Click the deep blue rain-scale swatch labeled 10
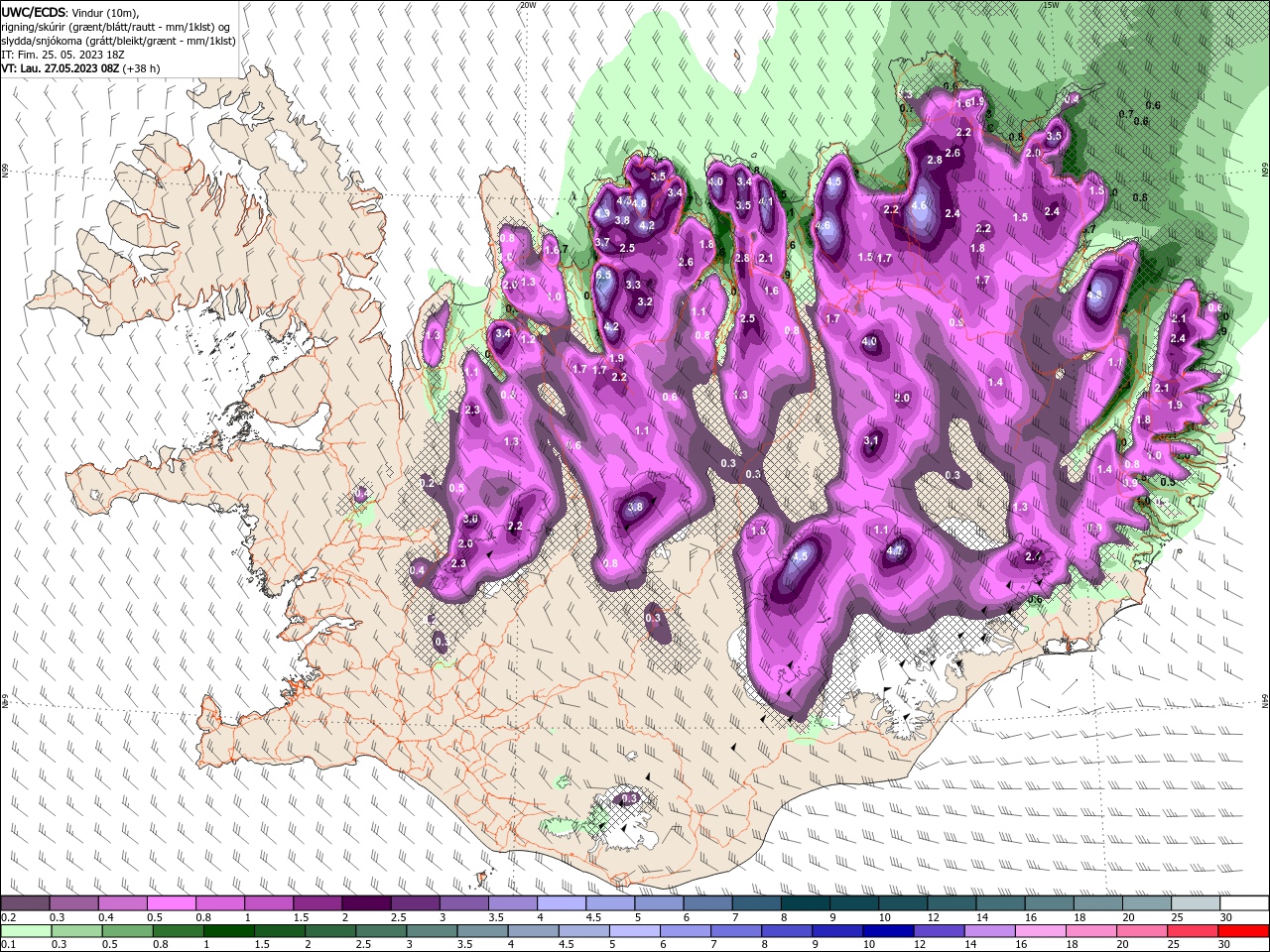This screenshot has width=1270, height=952. tap(889, 931)
